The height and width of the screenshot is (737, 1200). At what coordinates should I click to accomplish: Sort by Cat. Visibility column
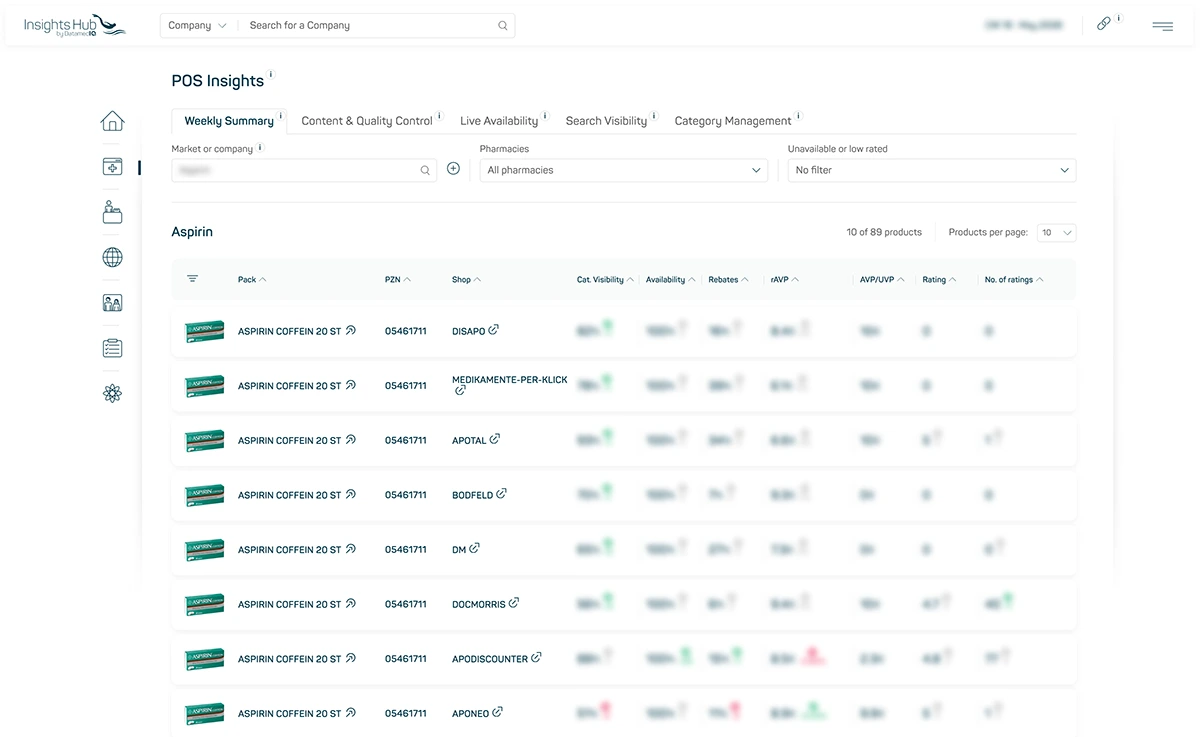605,280
